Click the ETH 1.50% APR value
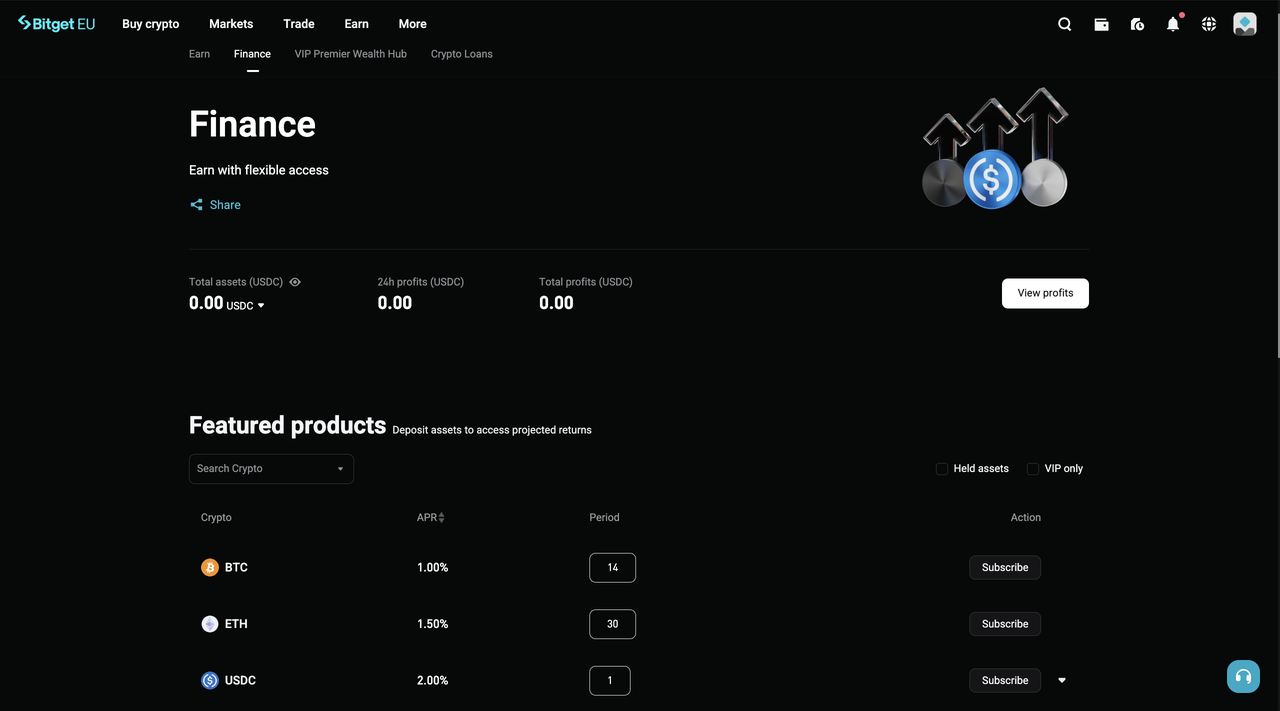Image resolution: width=1280 pixels, height=711 pixels. click(433, 624)
